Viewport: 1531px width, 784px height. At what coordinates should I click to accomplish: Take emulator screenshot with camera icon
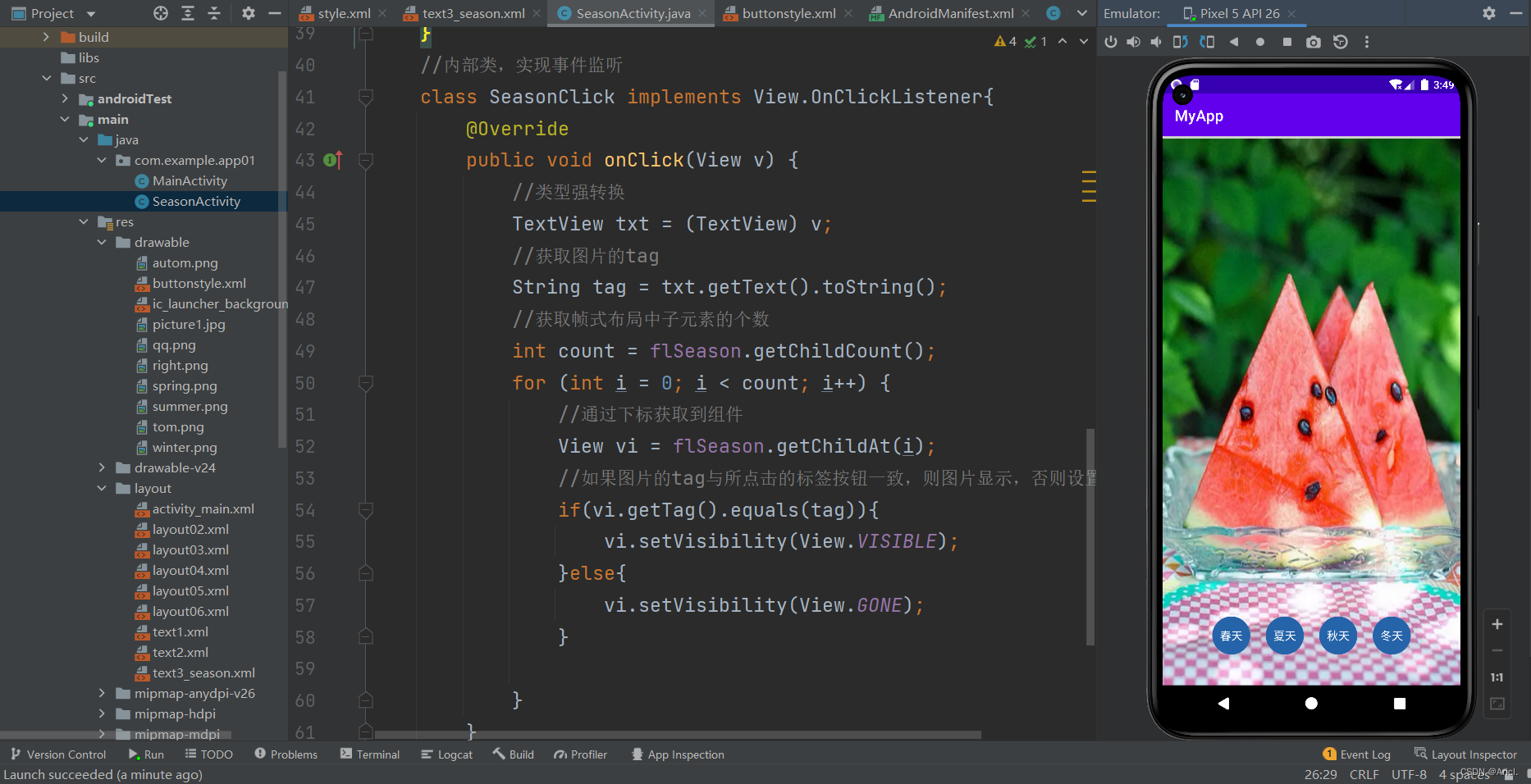1314,42
